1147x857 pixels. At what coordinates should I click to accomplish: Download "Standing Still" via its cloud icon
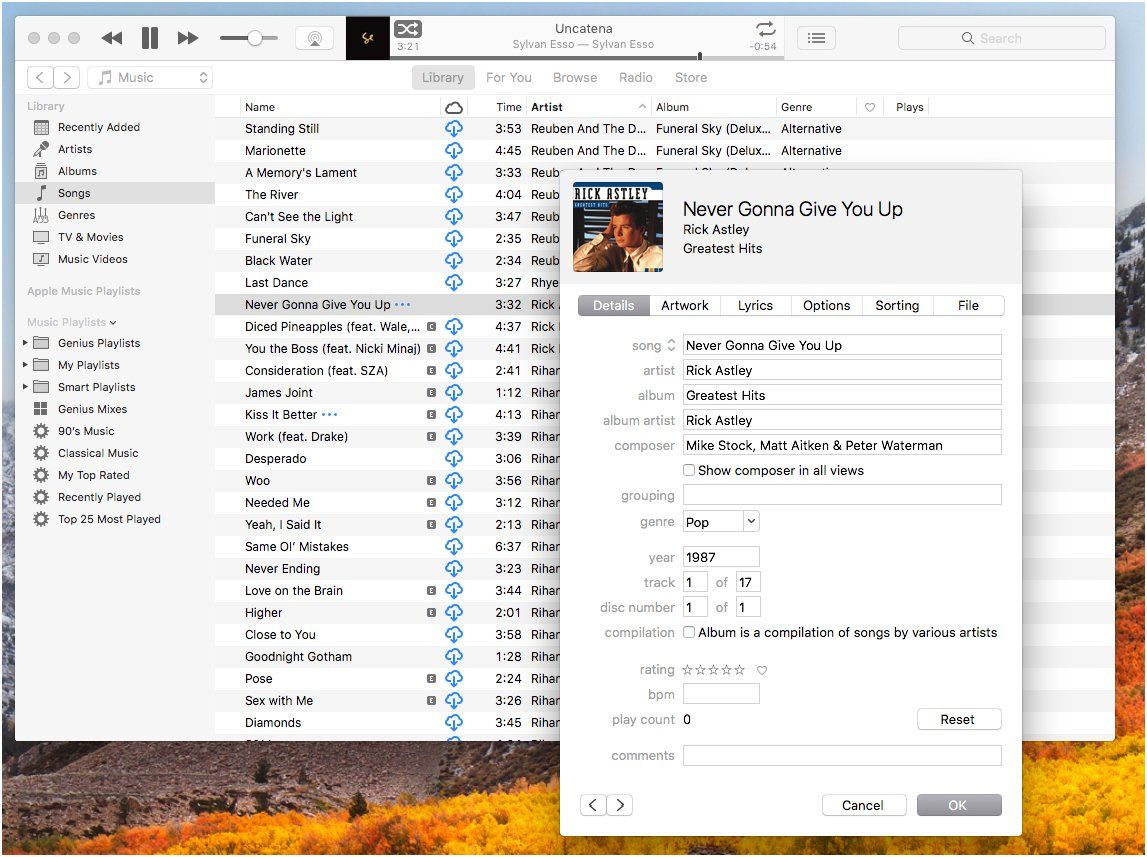455,128
